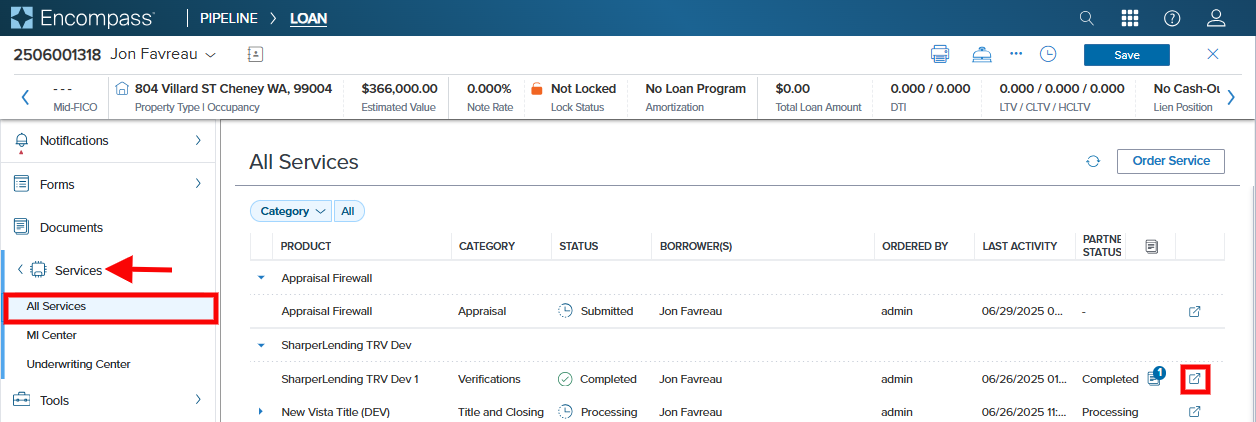The image size is (1256, 422).
Task: Open the Category filter dropdown
Action: [x=291, y=211]
